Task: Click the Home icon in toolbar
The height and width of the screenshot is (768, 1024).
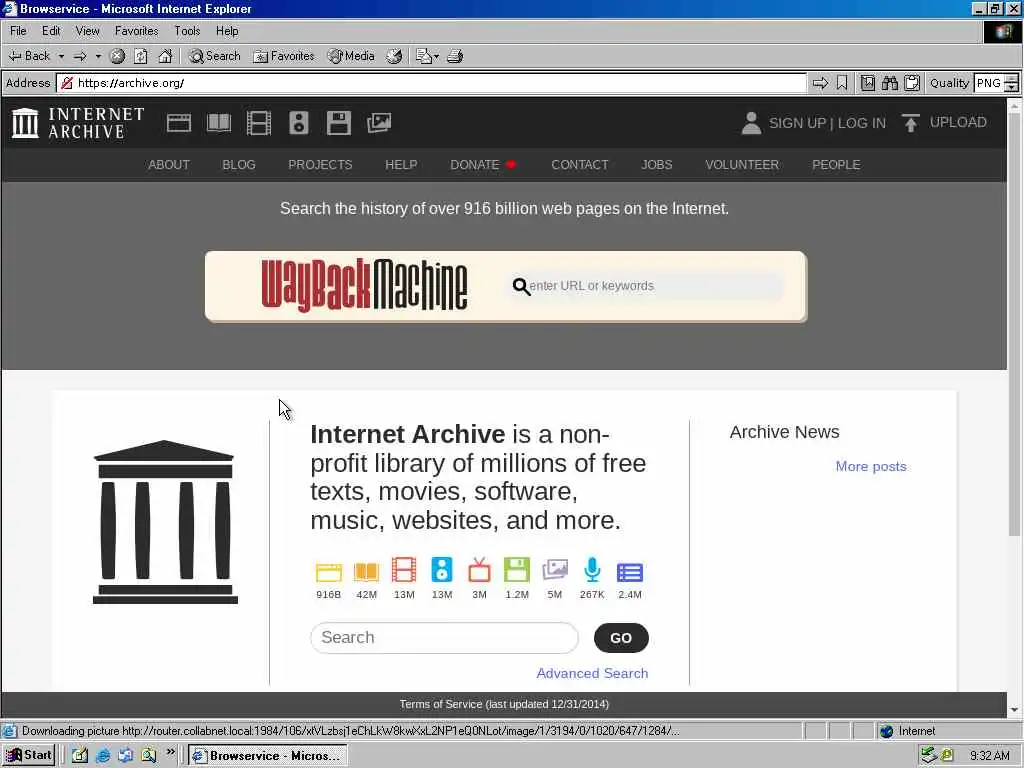Action: 165,56
